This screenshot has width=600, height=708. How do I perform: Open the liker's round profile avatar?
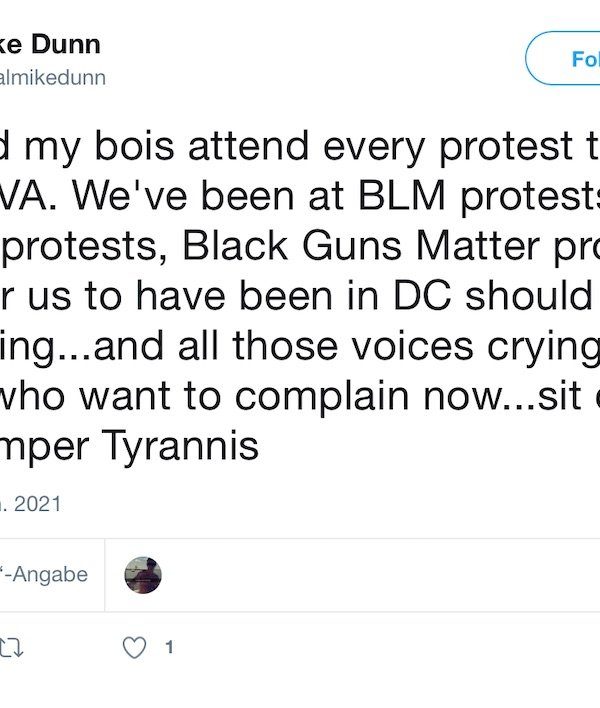(x=143, y=575)
